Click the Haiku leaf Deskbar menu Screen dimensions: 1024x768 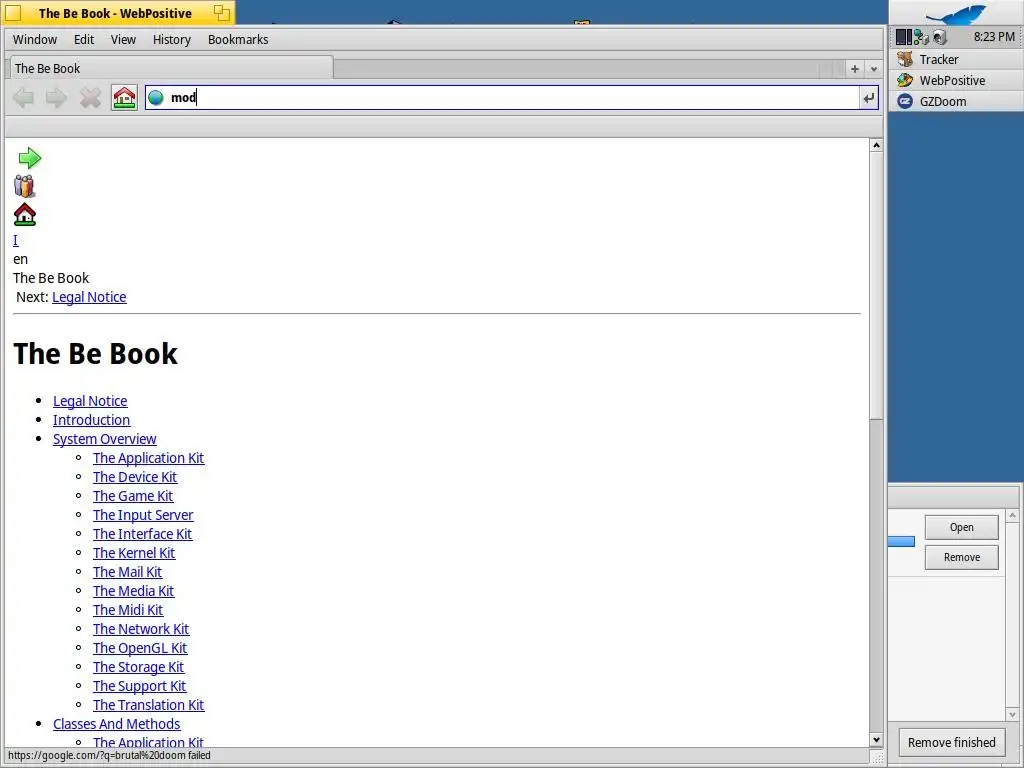(x=955, y=13)
